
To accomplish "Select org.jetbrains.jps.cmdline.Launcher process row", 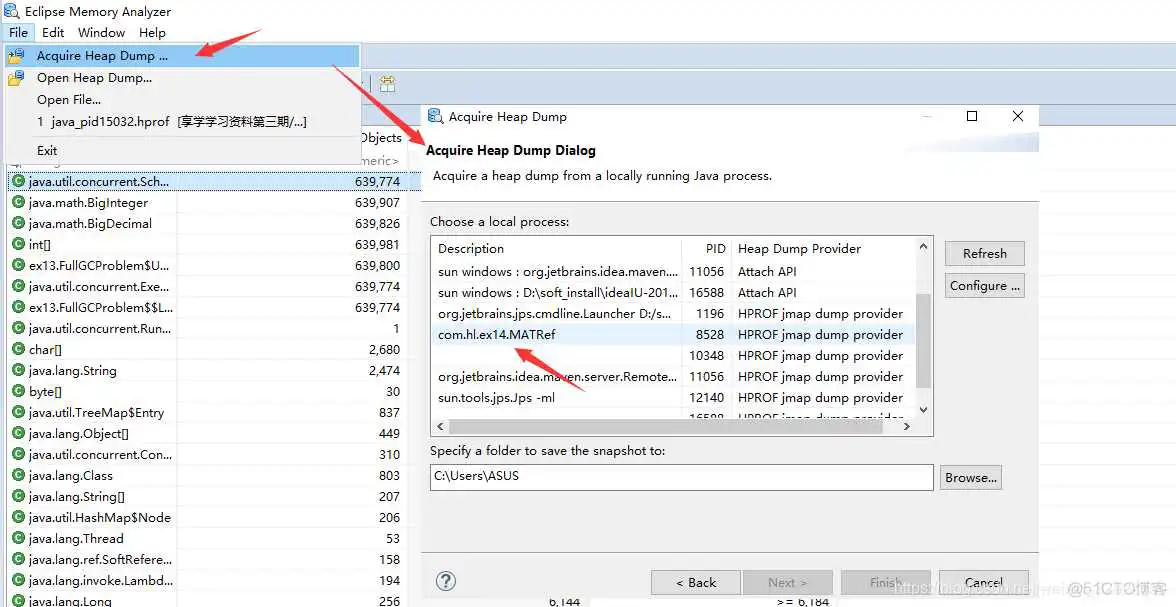I will (x=674, y=314).
